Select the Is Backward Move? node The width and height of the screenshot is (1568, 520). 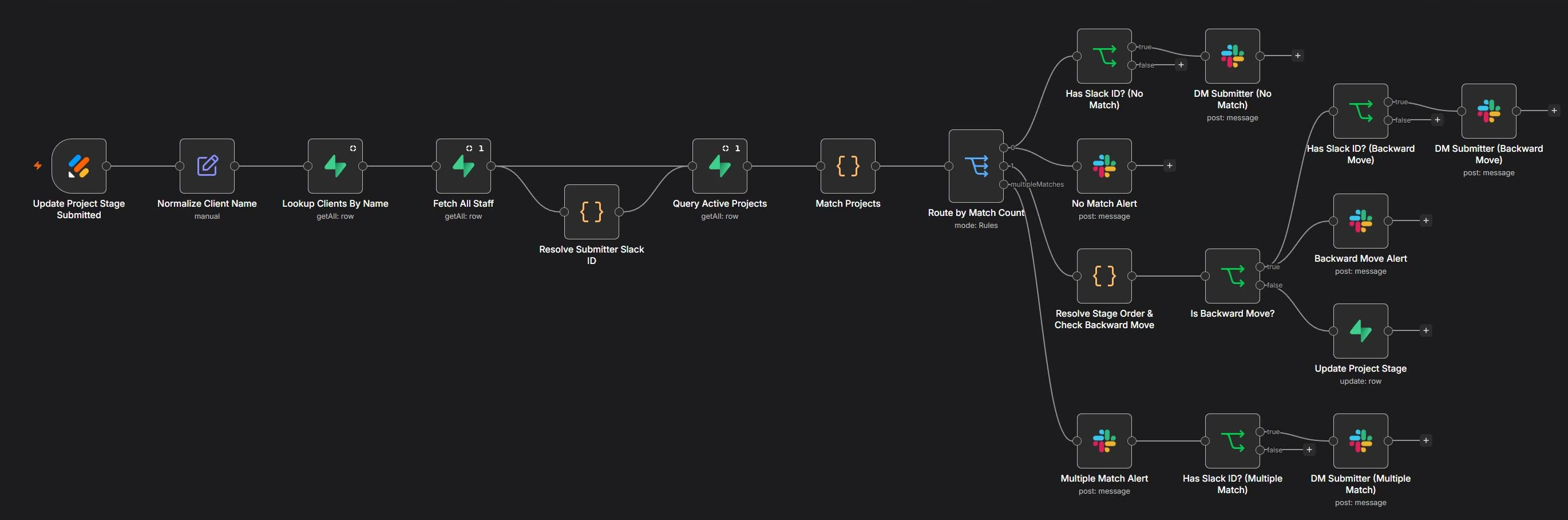[1233, 276]
